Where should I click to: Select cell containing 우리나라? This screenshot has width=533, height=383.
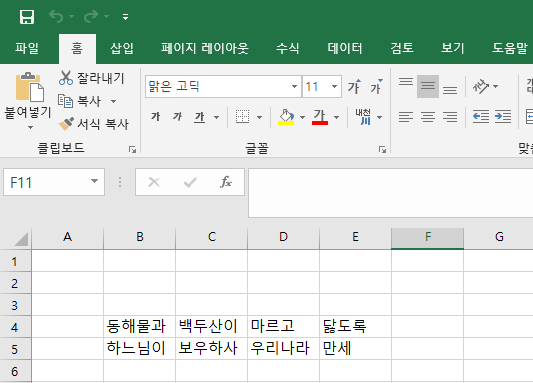pos(283,349)
